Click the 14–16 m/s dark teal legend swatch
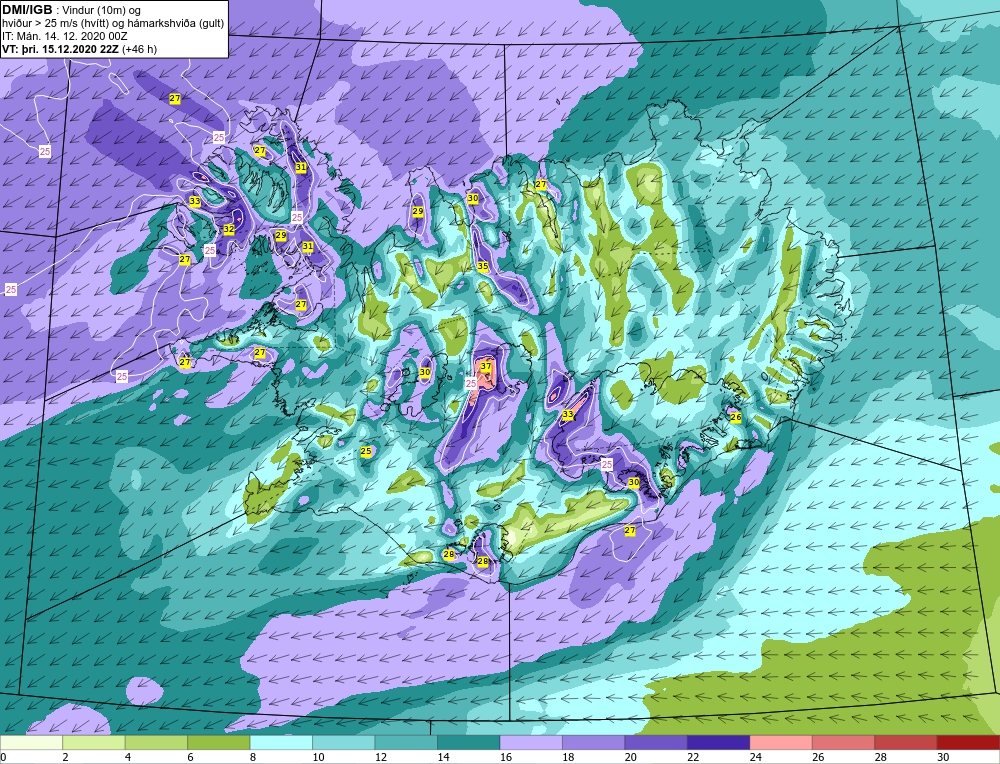 click(x=469, y=743)
